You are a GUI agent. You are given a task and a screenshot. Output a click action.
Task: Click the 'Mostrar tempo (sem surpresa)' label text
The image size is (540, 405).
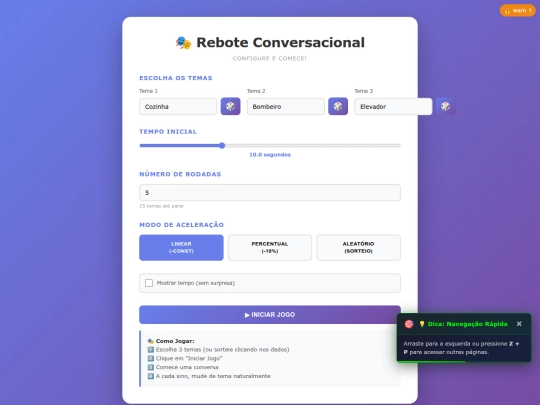196,283
